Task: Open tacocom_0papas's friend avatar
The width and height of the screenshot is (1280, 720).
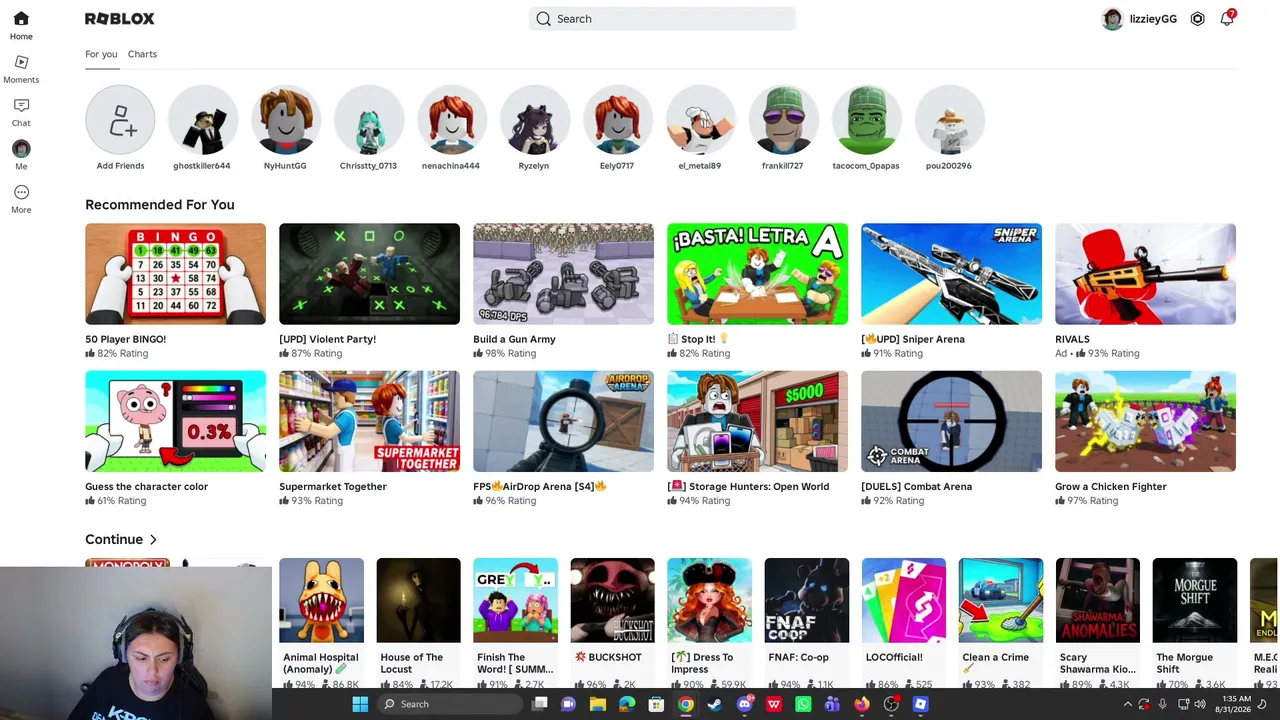Action: click(x=867, y=120)
